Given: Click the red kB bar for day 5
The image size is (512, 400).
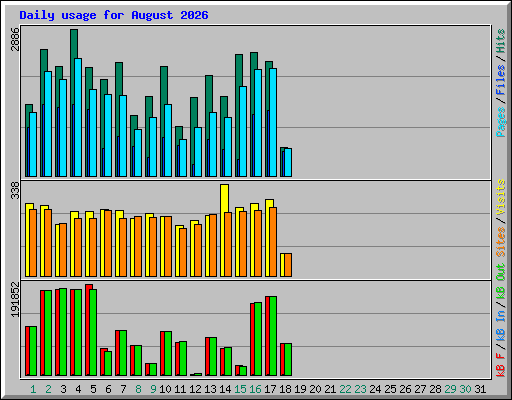Looking at the screenshot, I should pos(88,330).
